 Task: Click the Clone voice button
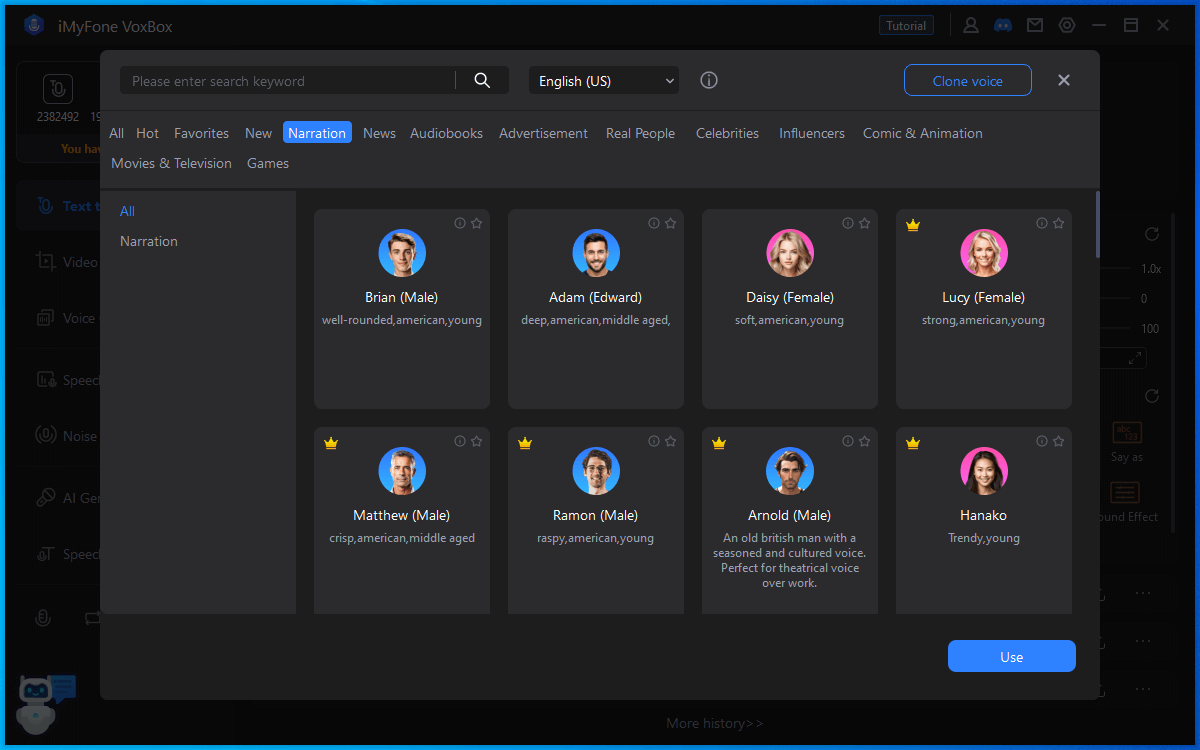967,81
